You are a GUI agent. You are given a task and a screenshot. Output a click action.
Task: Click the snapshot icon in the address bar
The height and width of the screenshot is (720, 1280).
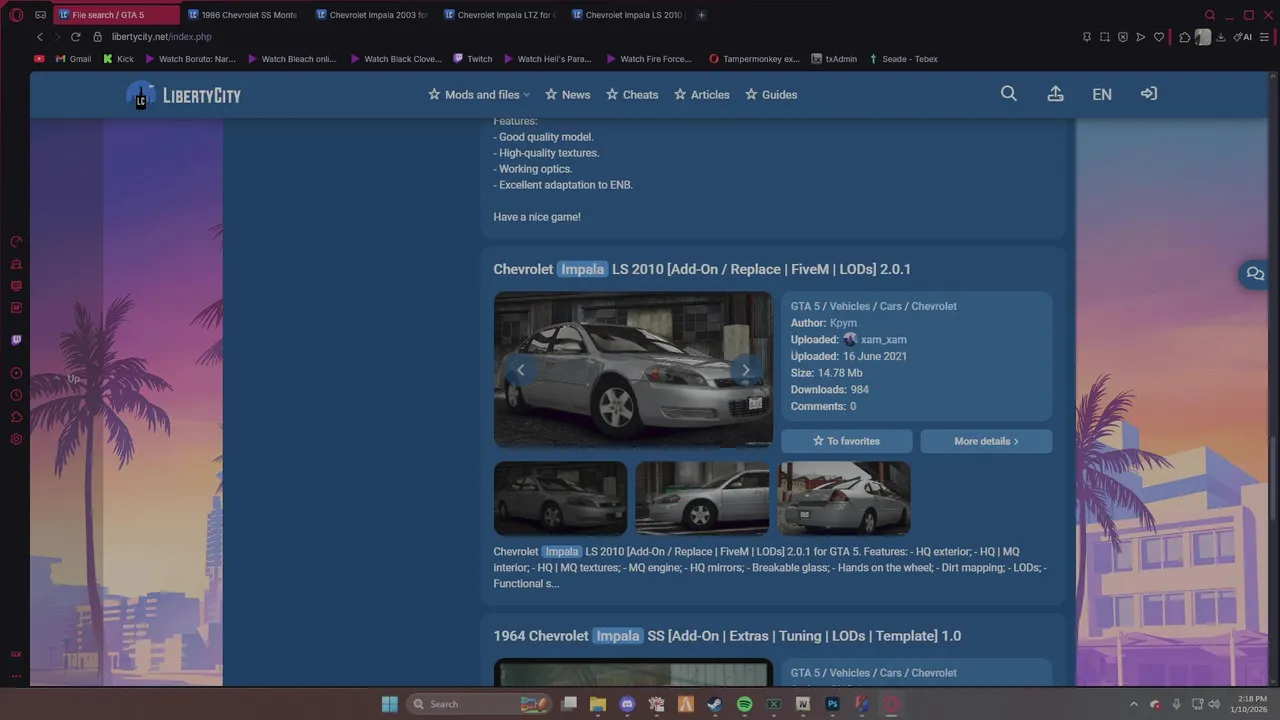[x=1105, y=37]
